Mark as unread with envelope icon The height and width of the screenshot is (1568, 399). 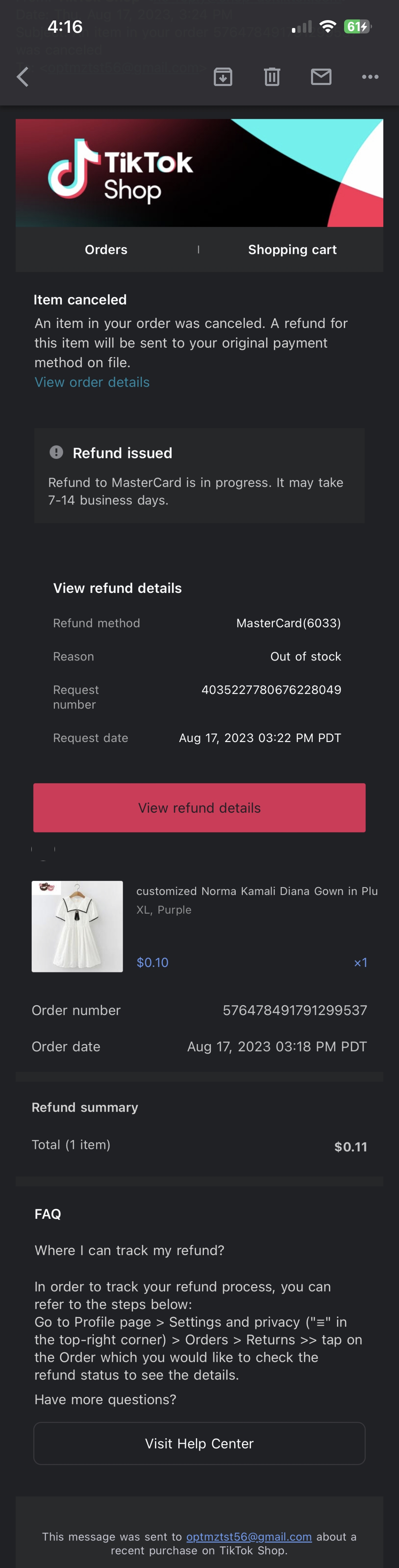tap(321, 77)
